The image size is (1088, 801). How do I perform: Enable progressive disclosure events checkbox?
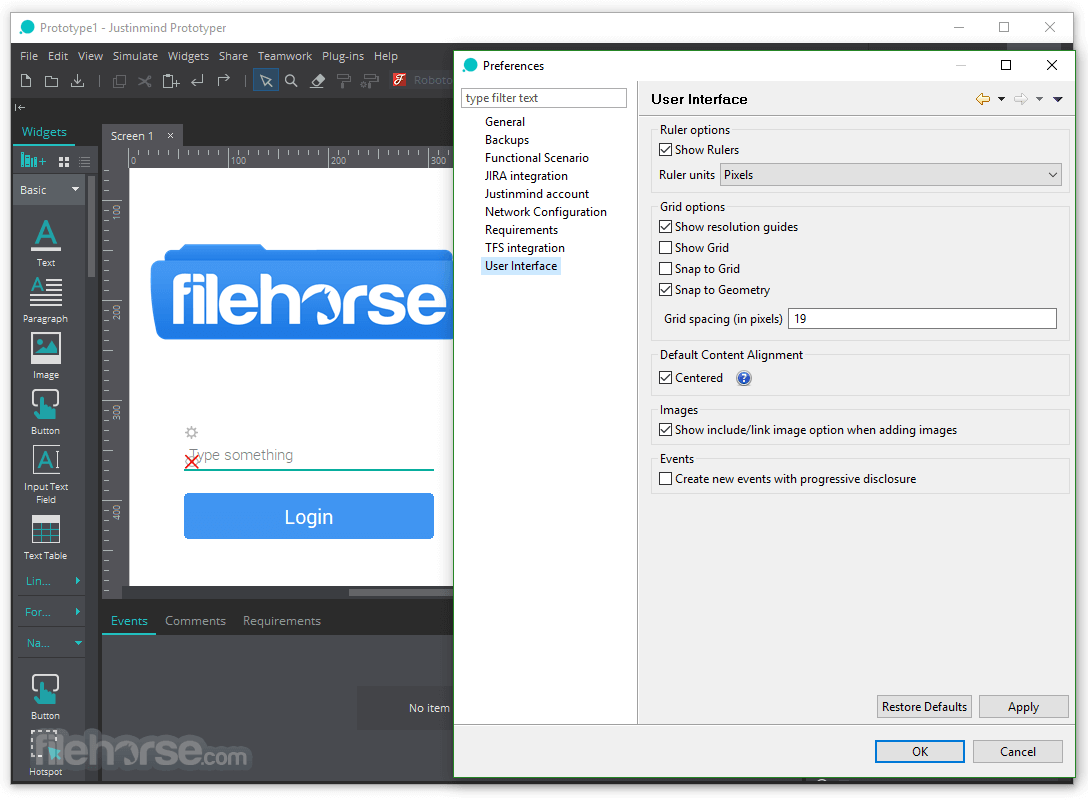(x=665, y=478)
